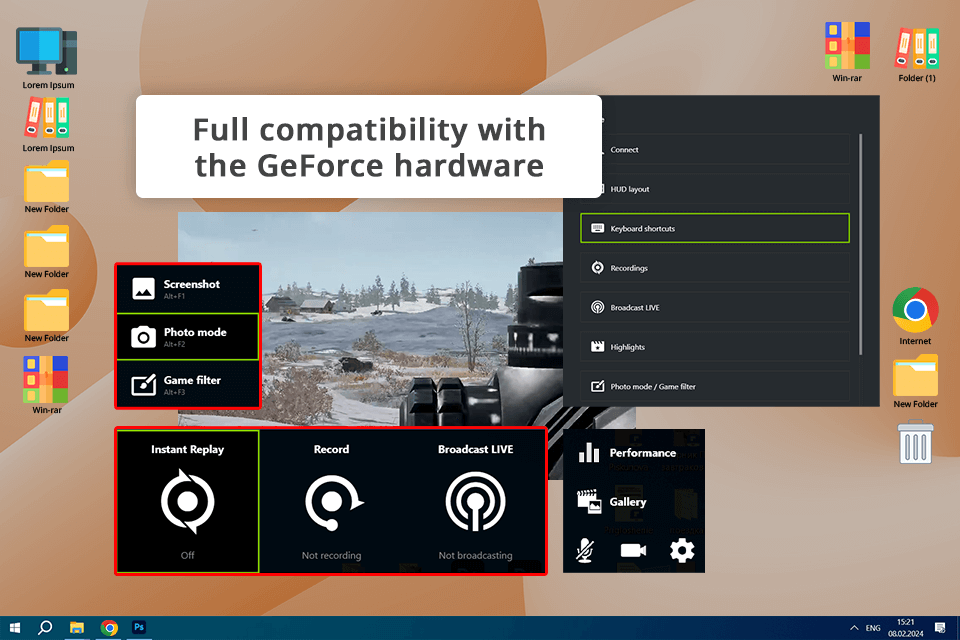Image resolution: width=960 pixels, height=640 pixels.
Task: Open the notification center icon
Action: pos(940,628)
